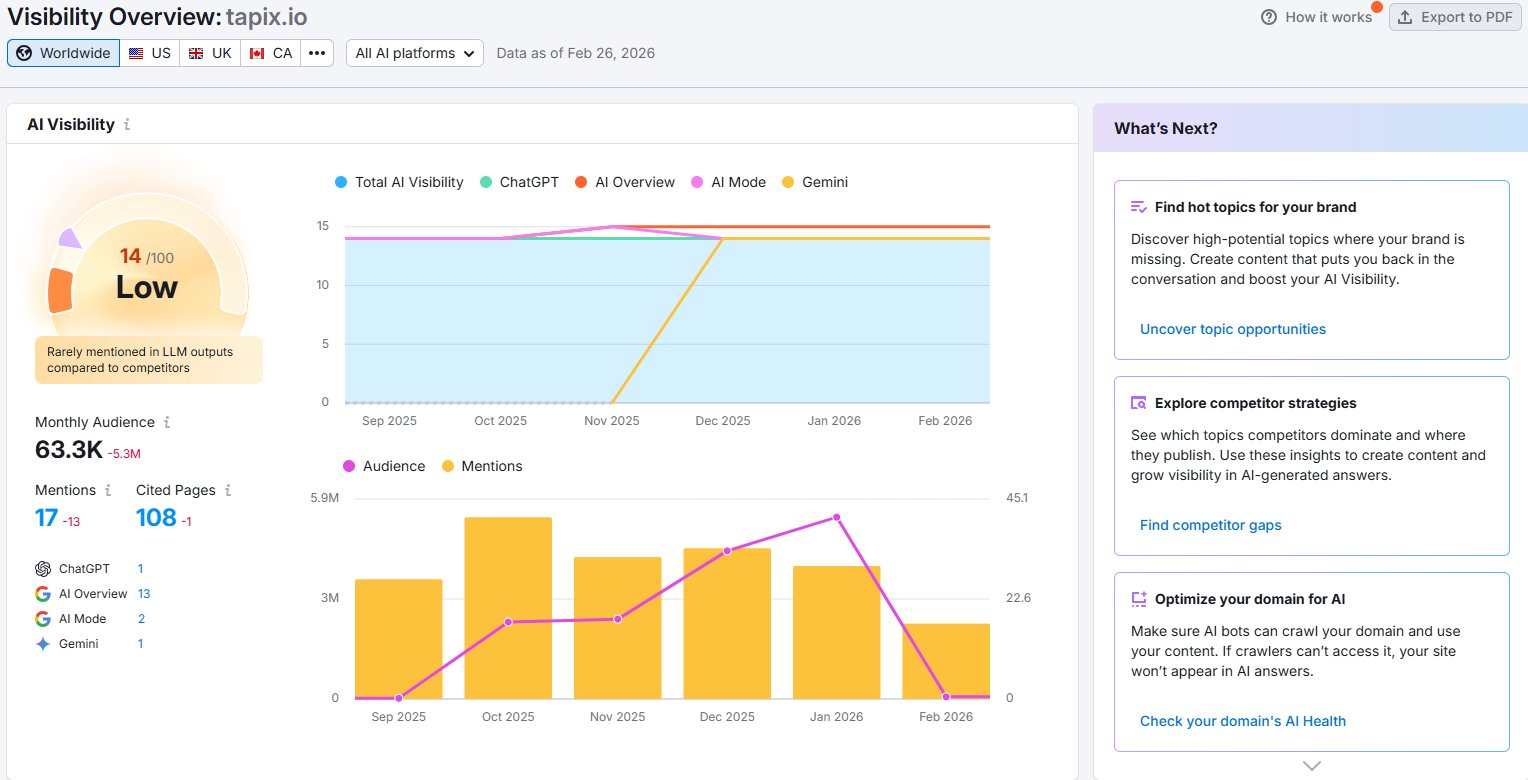
Task: Click the info icon beside Monthly Audience
Action: [x=167, y=422]
